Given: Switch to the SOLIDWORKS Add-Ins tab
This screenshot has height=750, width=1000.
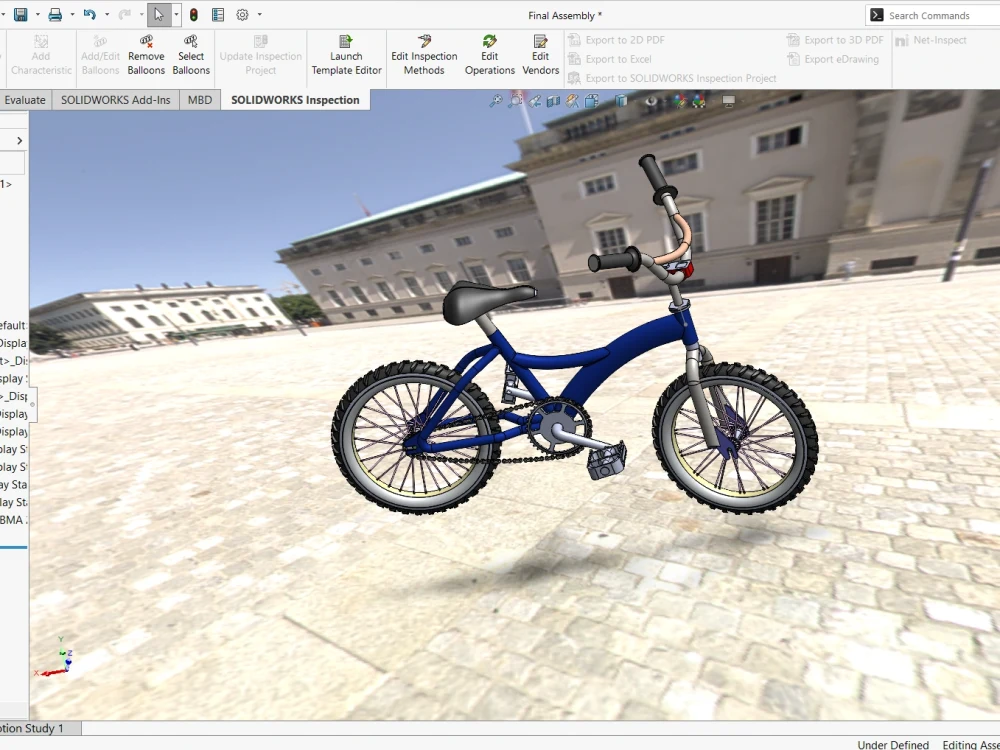Looking at the screenshot, I should coord(115,99).
